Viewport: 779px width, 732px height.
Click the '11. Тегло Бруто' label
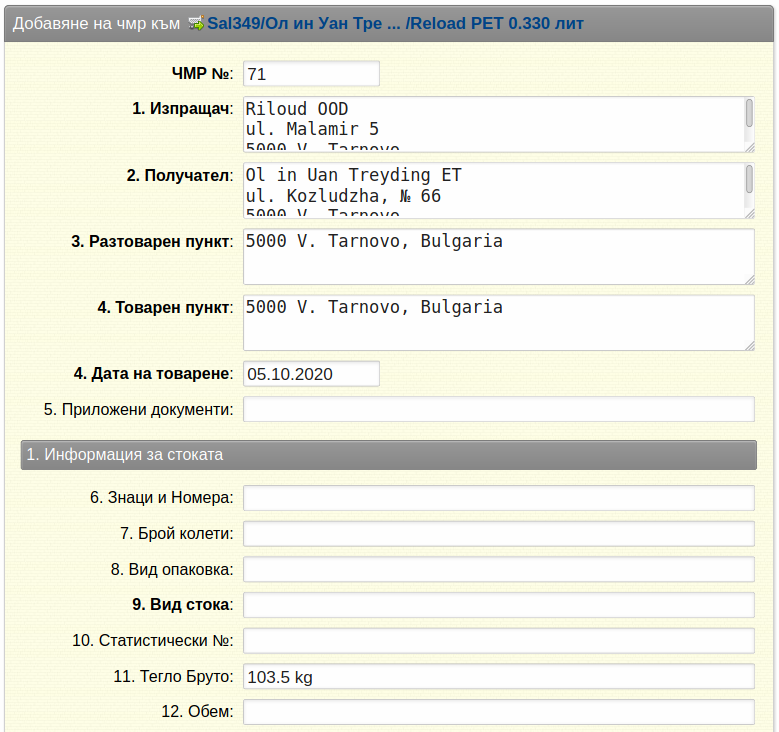pos(173,676)
